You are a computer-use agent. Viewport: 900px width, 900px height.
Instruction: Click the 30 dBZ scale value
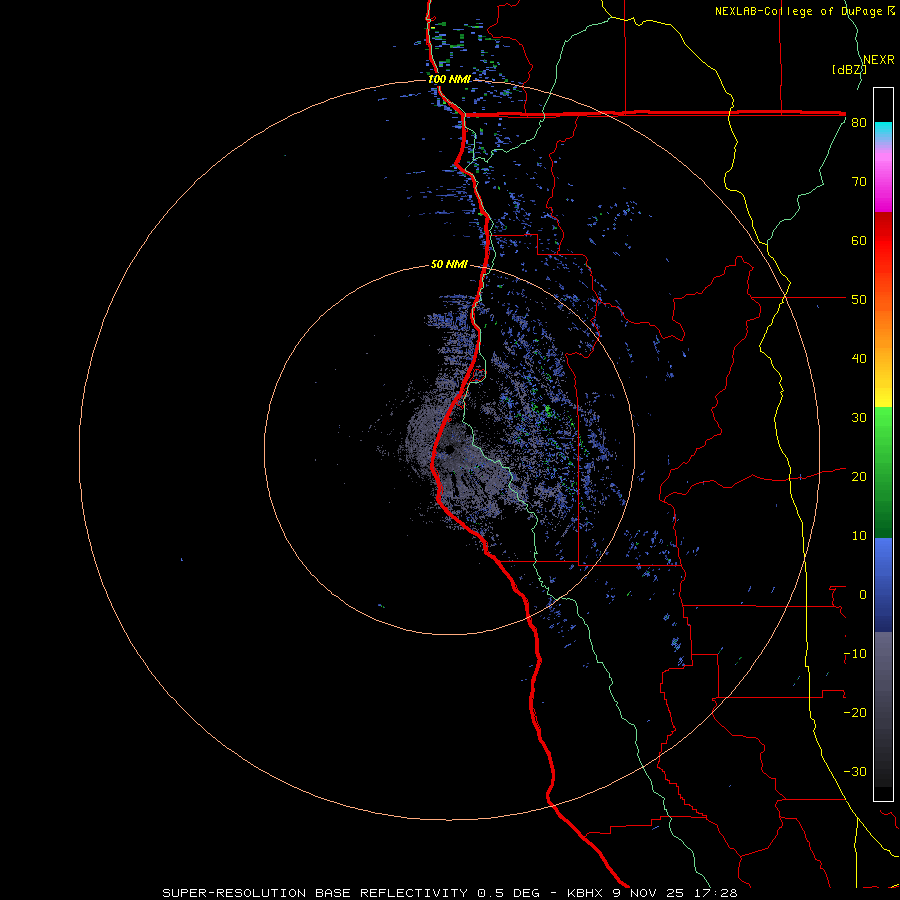859,418
